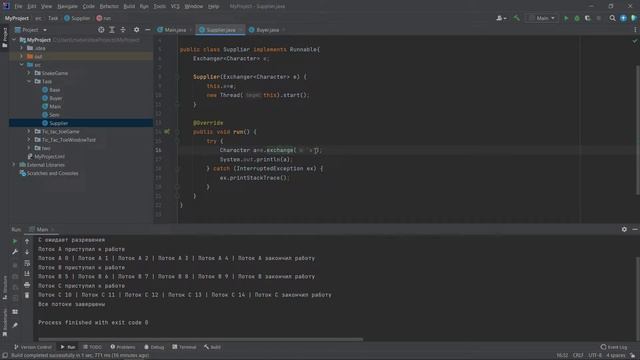Expand the SnakeGame package
Viewport: 640px width, 360px height.
point(29,73)
